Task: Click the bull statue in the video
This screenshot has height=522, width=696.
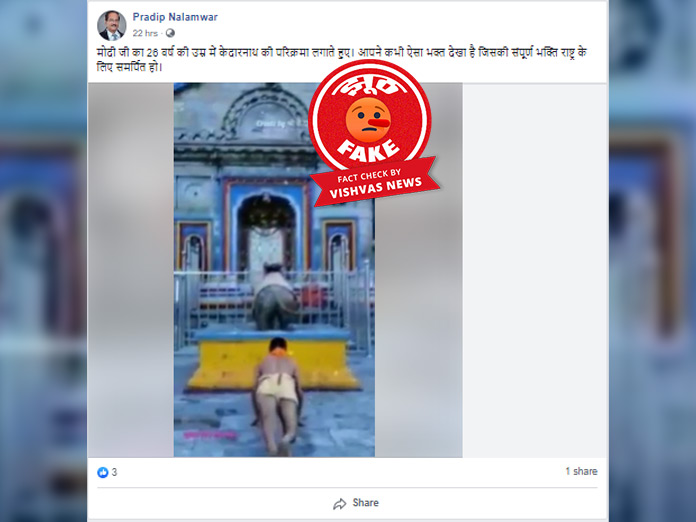Action: click(275, 297)
